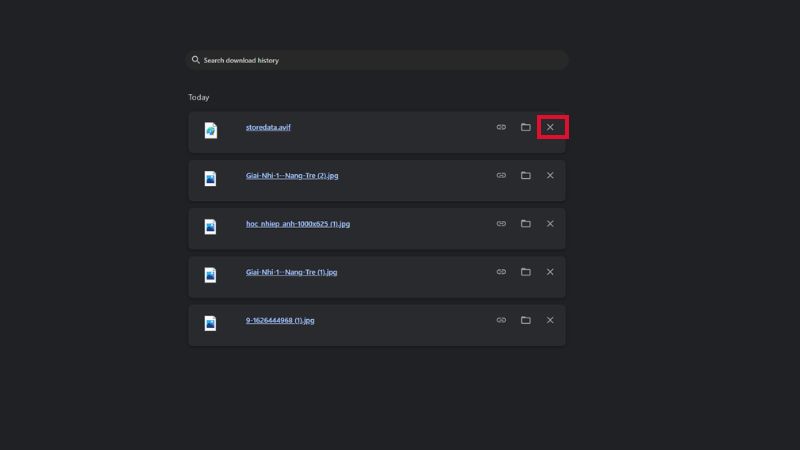
Task: Copy link for hoc_nhiep_anh-1000x625 (1).jpg
Action: pos(501,224)
